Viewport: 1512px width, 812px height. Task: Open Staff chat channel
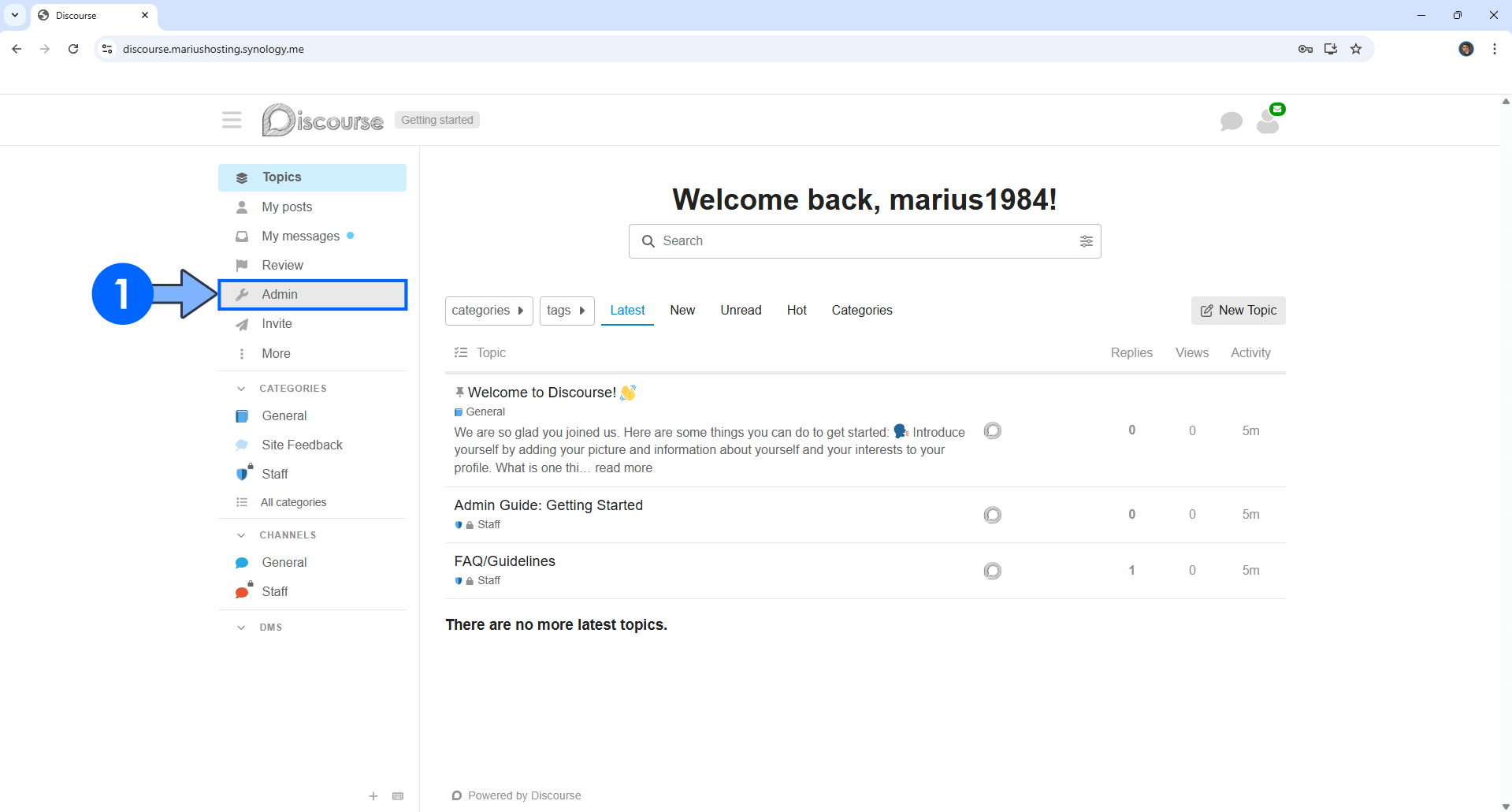click(312, 591)
